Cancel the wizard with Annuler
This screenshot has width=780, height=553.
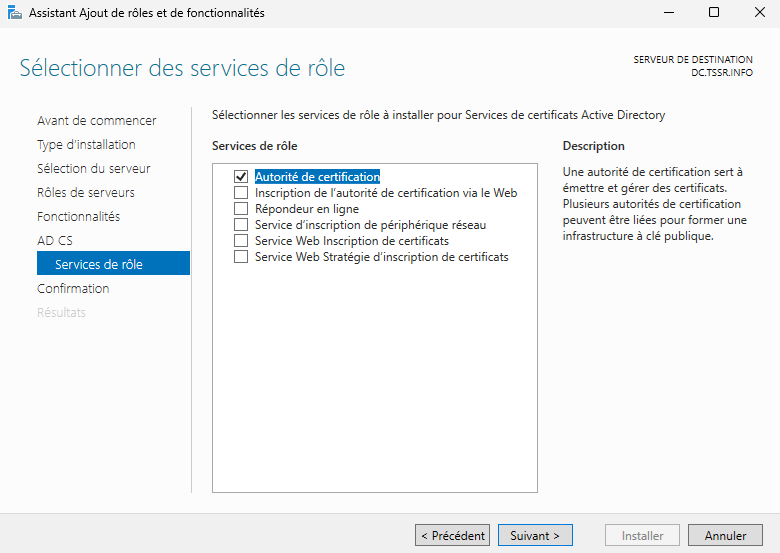(x=725, y=536)
